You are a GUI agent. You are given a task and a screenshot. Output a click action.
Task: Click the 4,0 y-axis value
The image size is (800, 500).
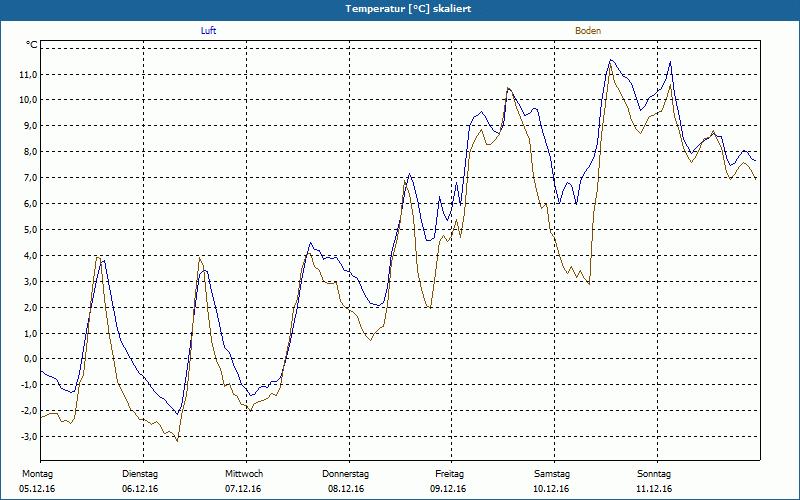click(x=30, y=256)
